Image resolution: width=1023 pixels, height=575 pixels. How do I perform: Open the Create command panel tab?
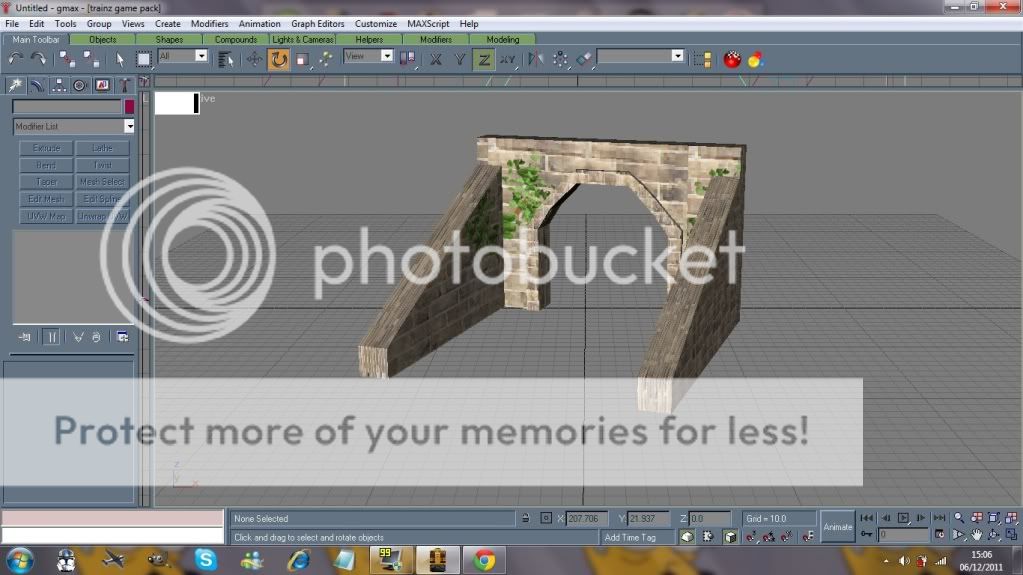[15, 85]
